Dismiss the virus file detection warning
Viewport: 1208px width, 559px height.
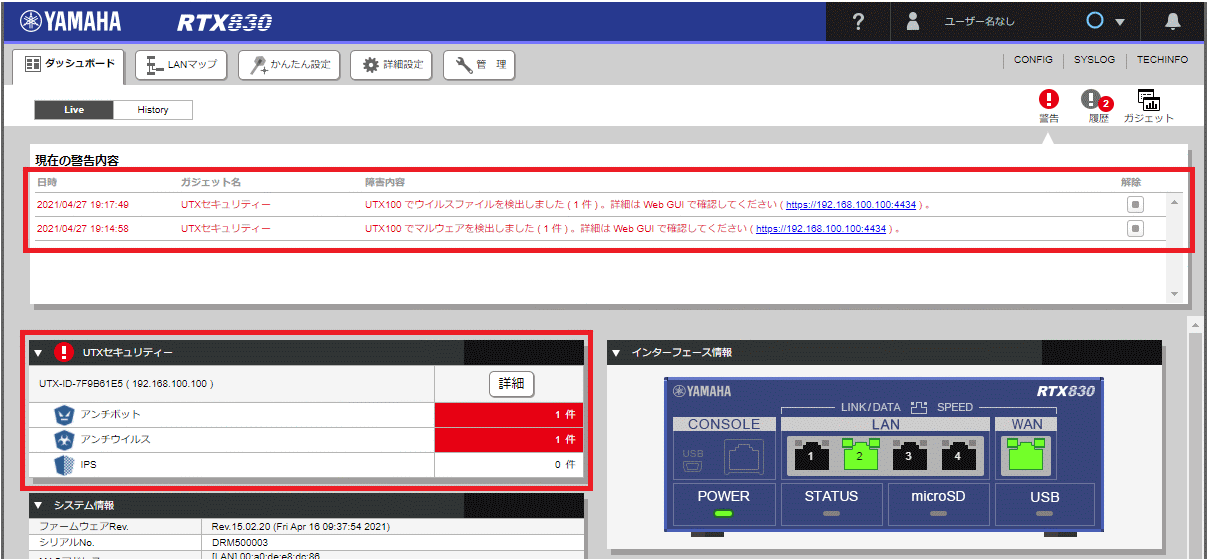pos(1135,204)
